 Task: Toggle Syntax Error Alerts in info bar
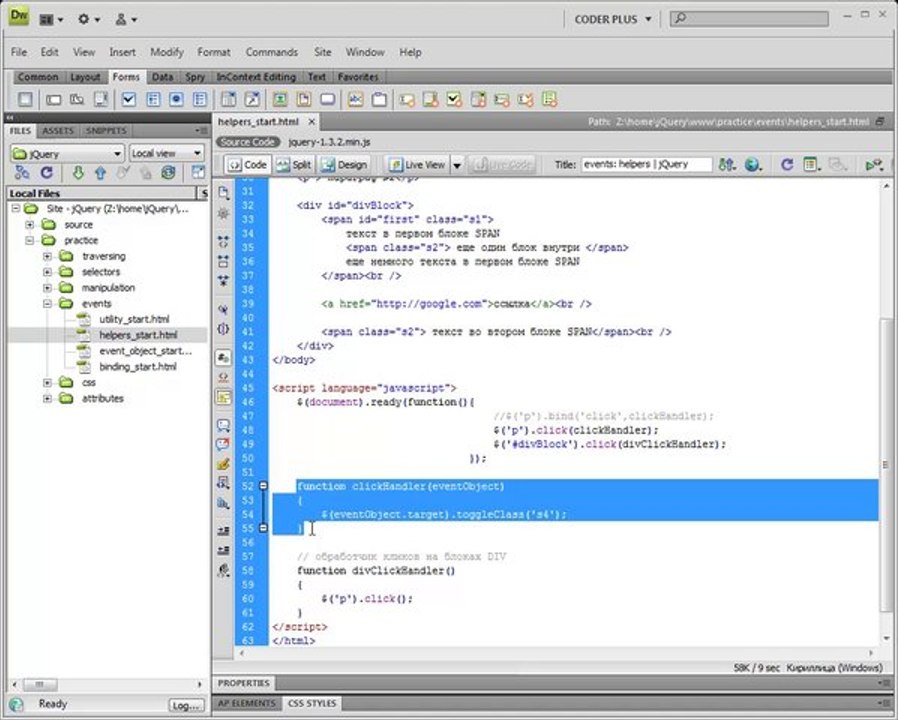coord(223,396)
